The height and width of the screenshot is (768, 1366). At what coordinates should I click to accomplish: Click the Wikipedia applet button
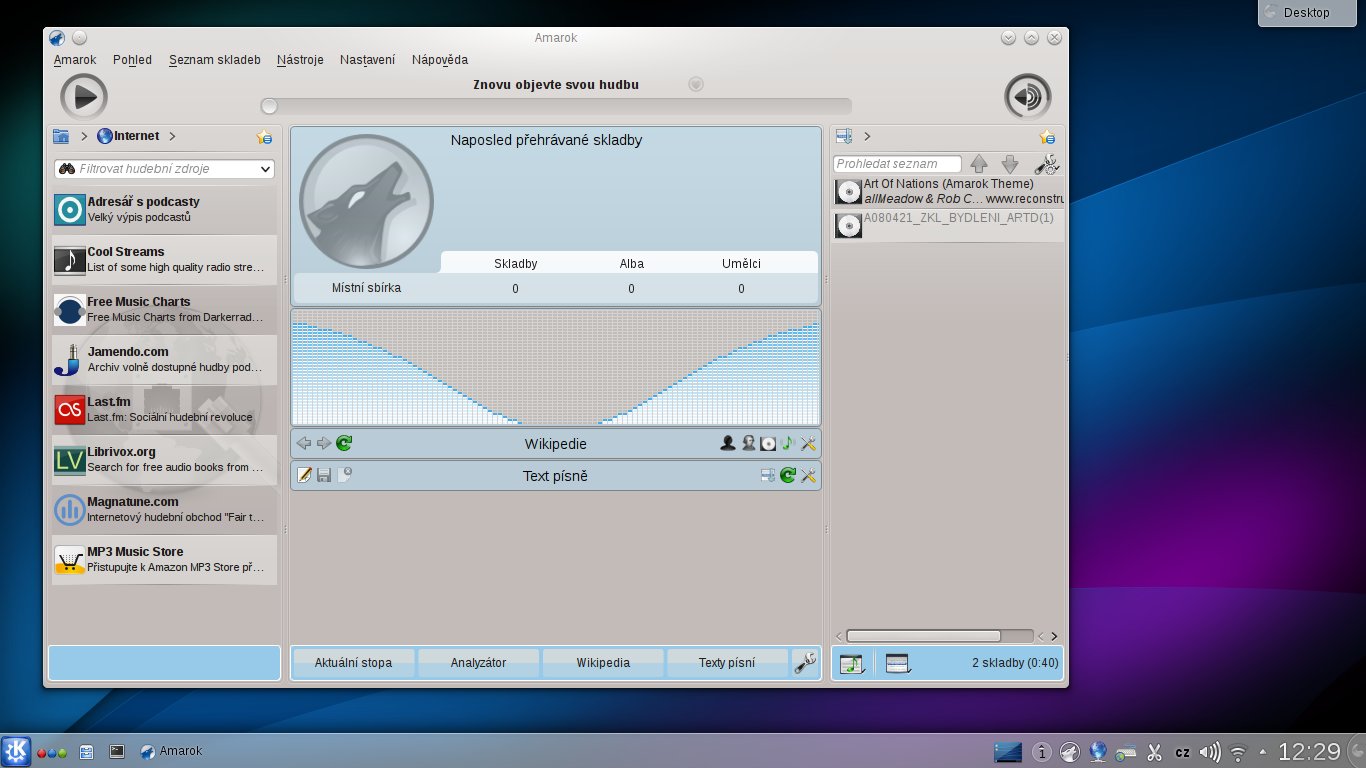point(603,663)
